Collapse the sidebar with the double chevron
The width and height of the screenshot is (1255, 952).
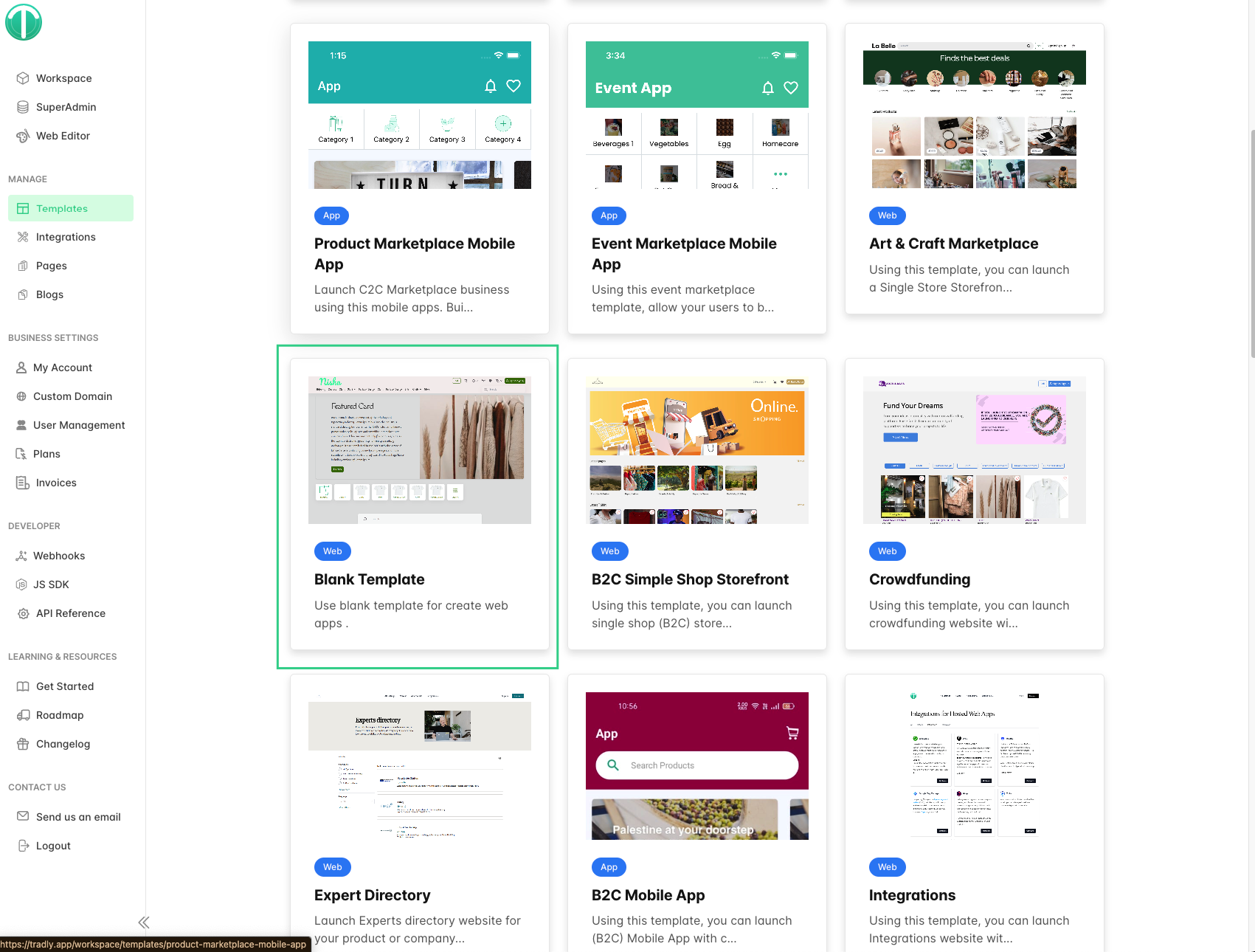pyautogui.click(x=145, y=922)
